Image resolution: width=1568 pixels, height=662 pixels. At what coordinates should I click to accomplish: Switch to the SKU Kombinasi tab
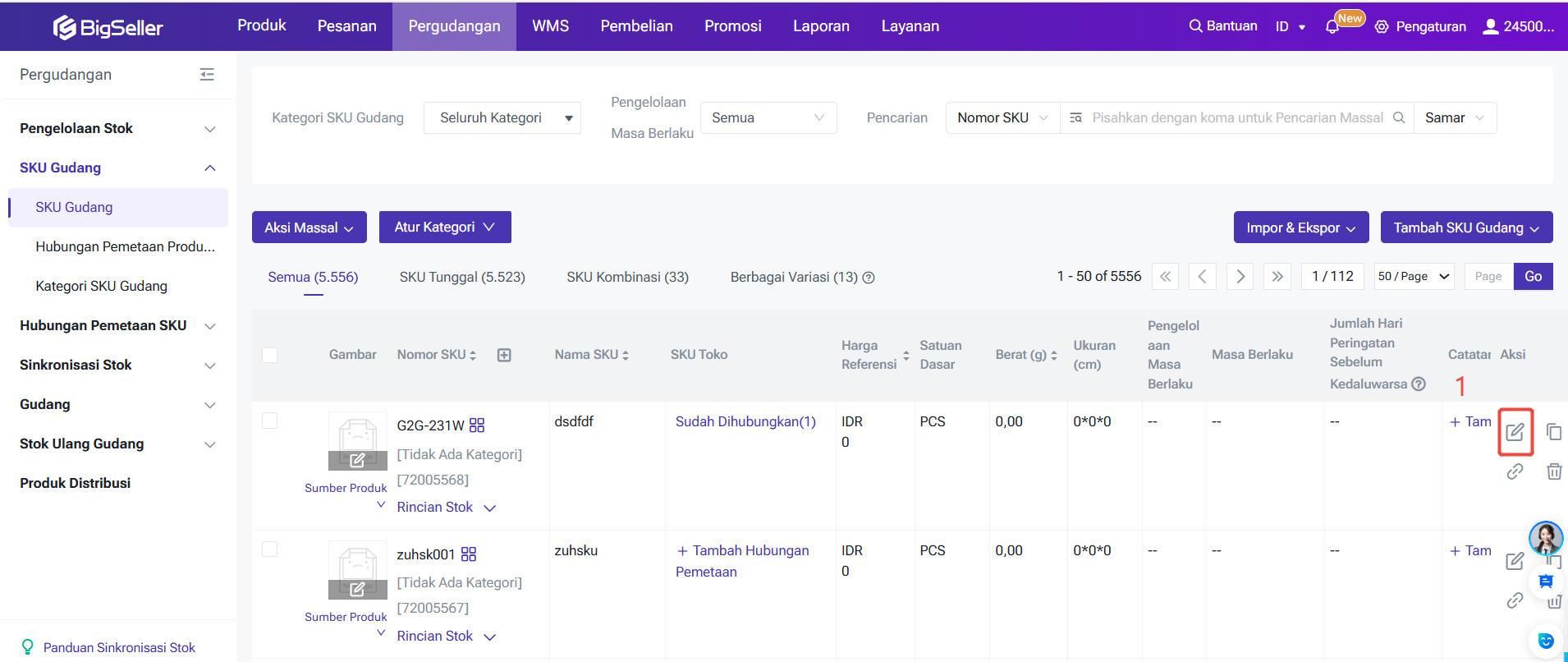tap(627, 278)
